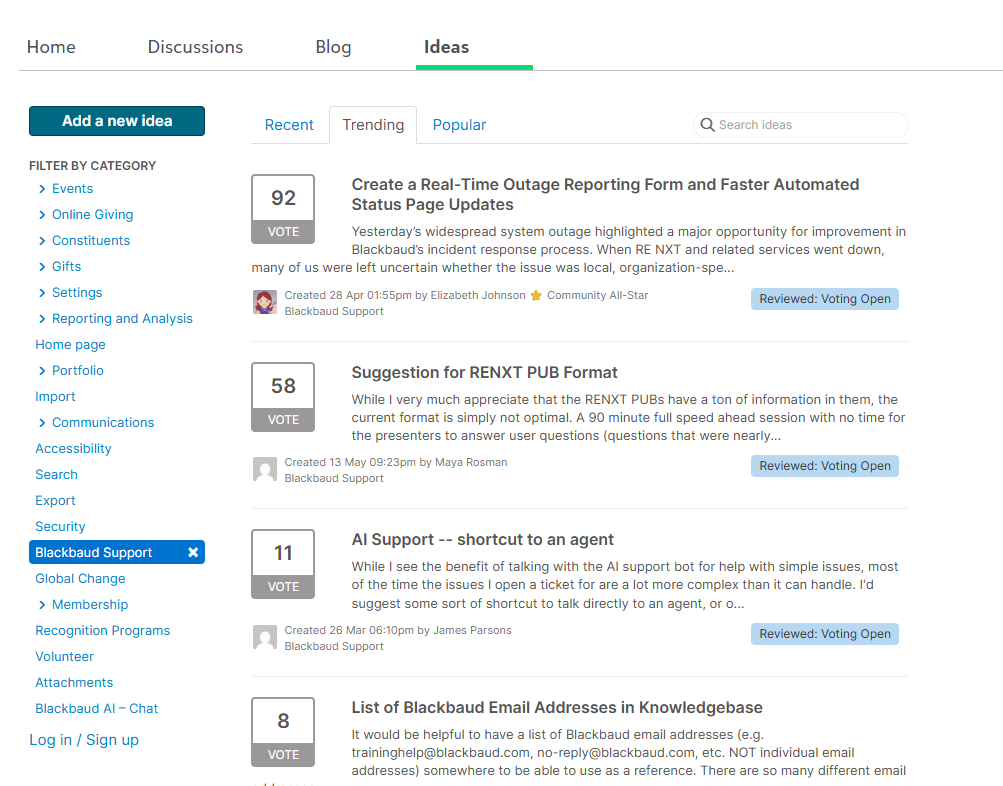Screen dimensions: 1003x786
Task: Select the Trending ideas tab
Action: pos(373,125)
